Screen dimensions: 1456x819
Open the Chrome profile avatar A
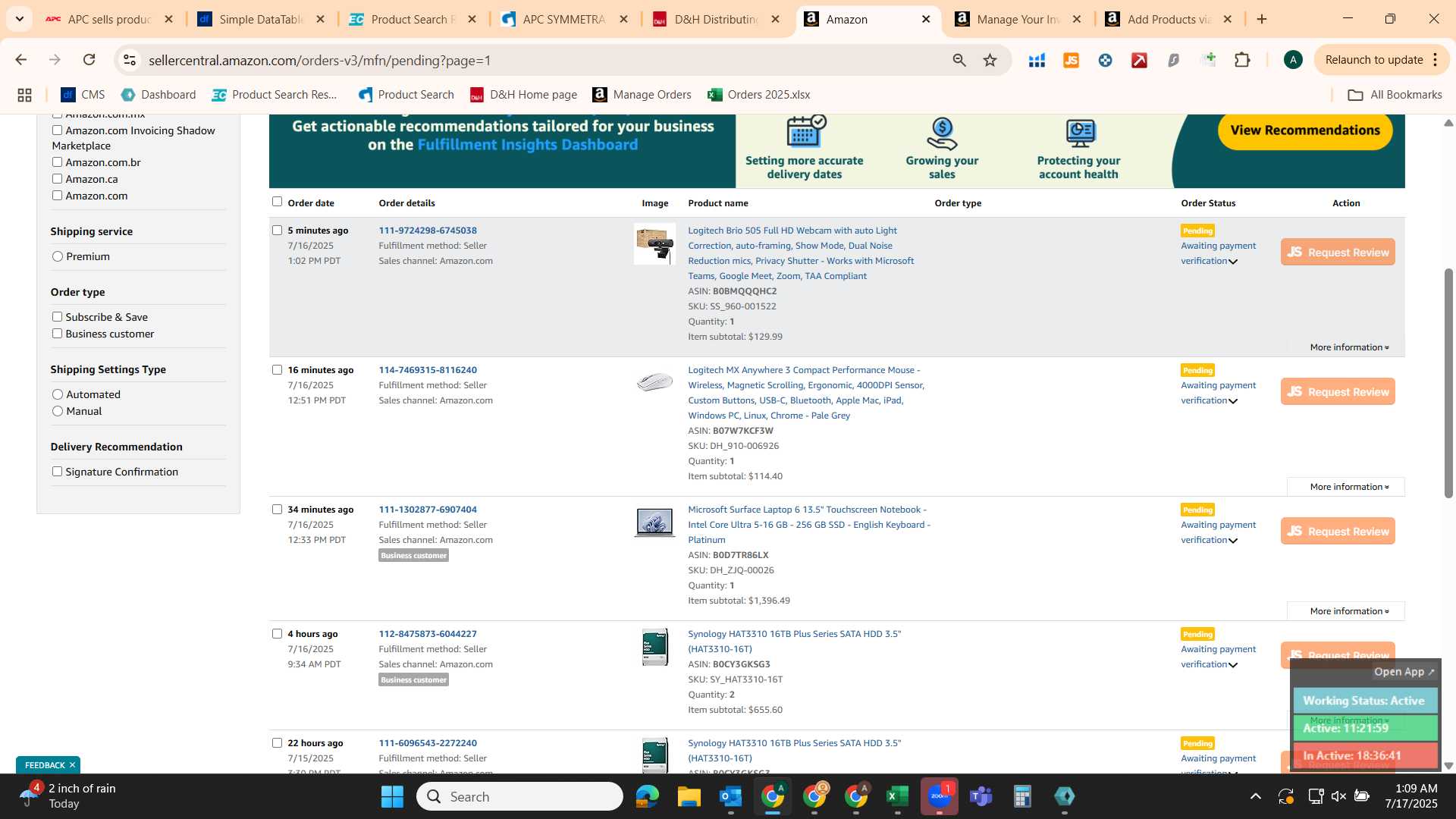click(x=1293, y=60)
